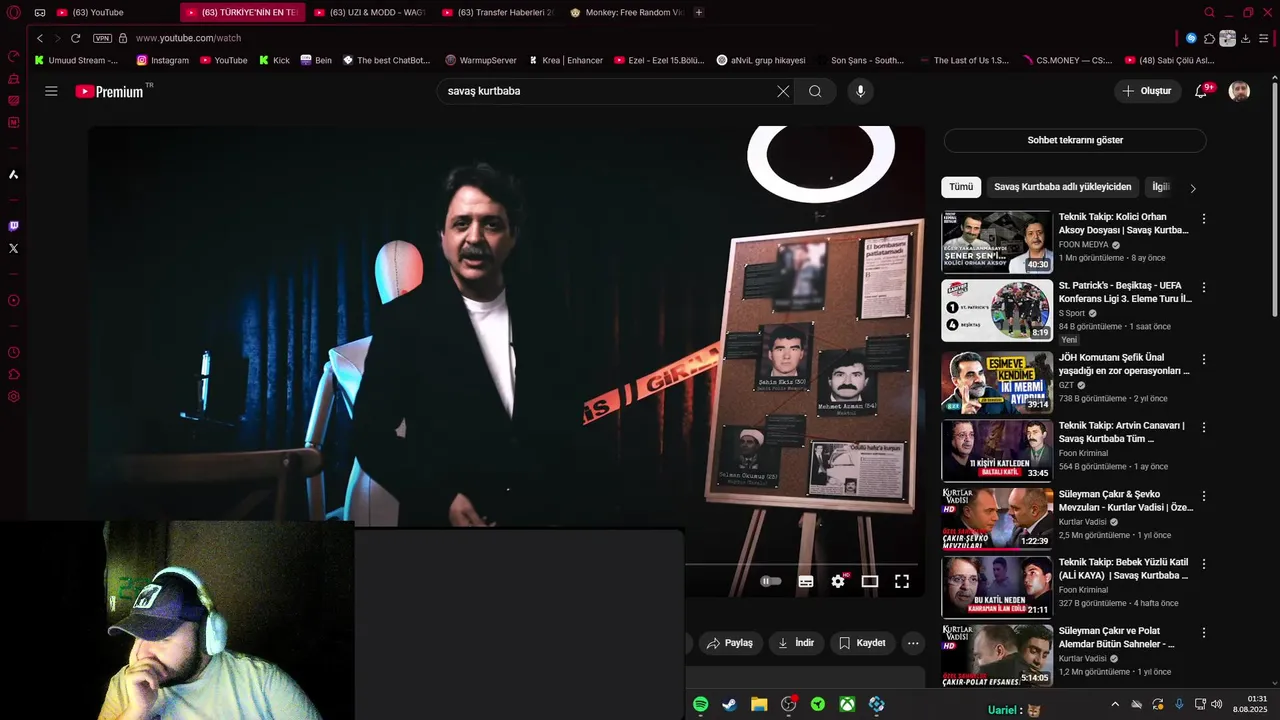Open more actions ellipsis next to Kaydet
1280x720 pixels.
[x=913, y=643]
